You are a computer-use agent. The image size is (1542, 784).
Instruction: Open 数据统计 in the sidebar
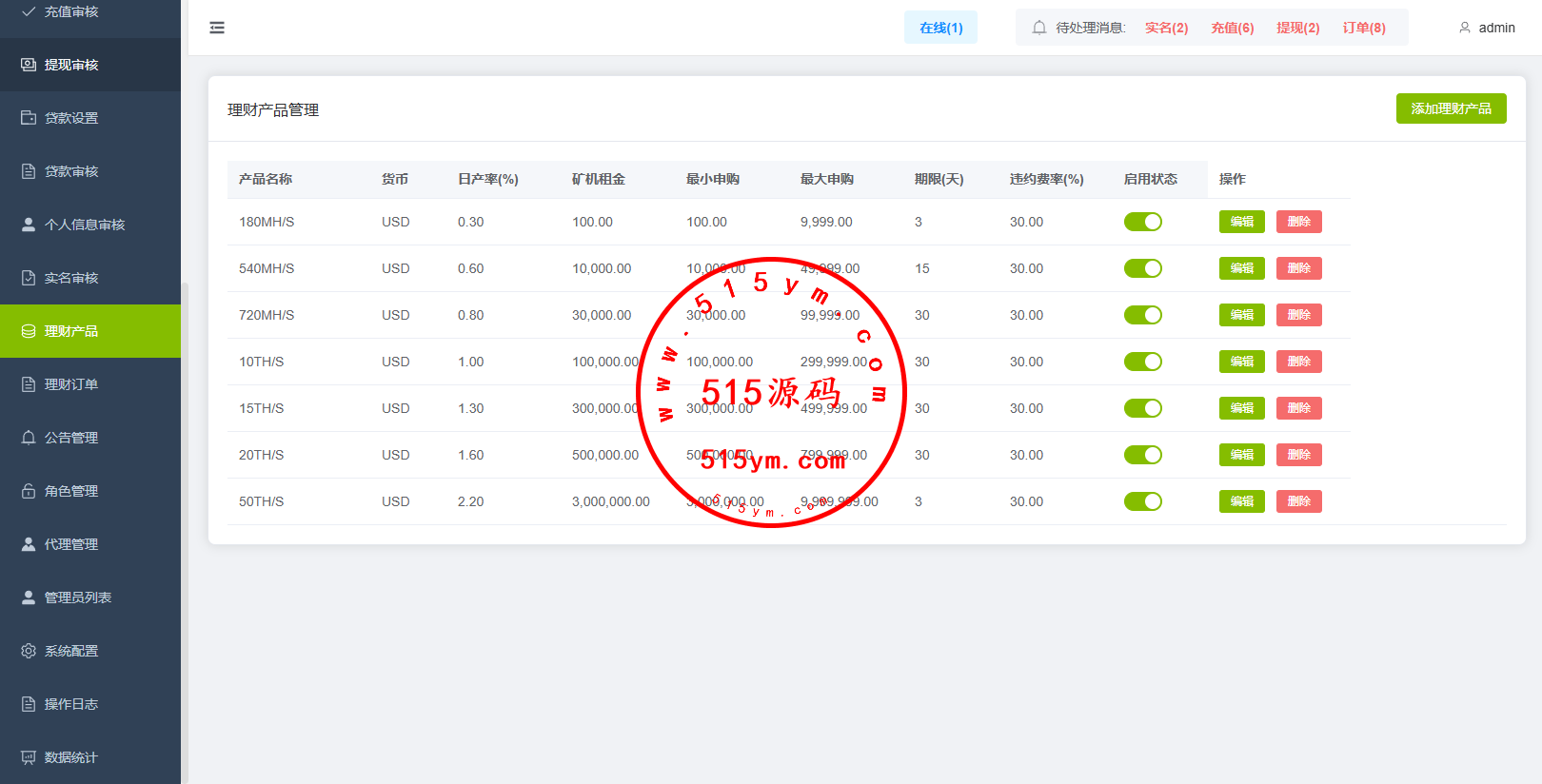pyautogui.click(x=90, y=757)
